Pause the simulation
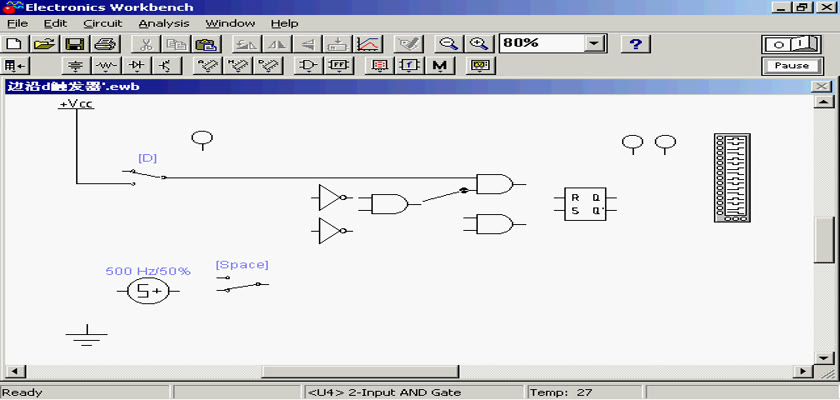Screen dimensions: 840x400 [792, 66]
